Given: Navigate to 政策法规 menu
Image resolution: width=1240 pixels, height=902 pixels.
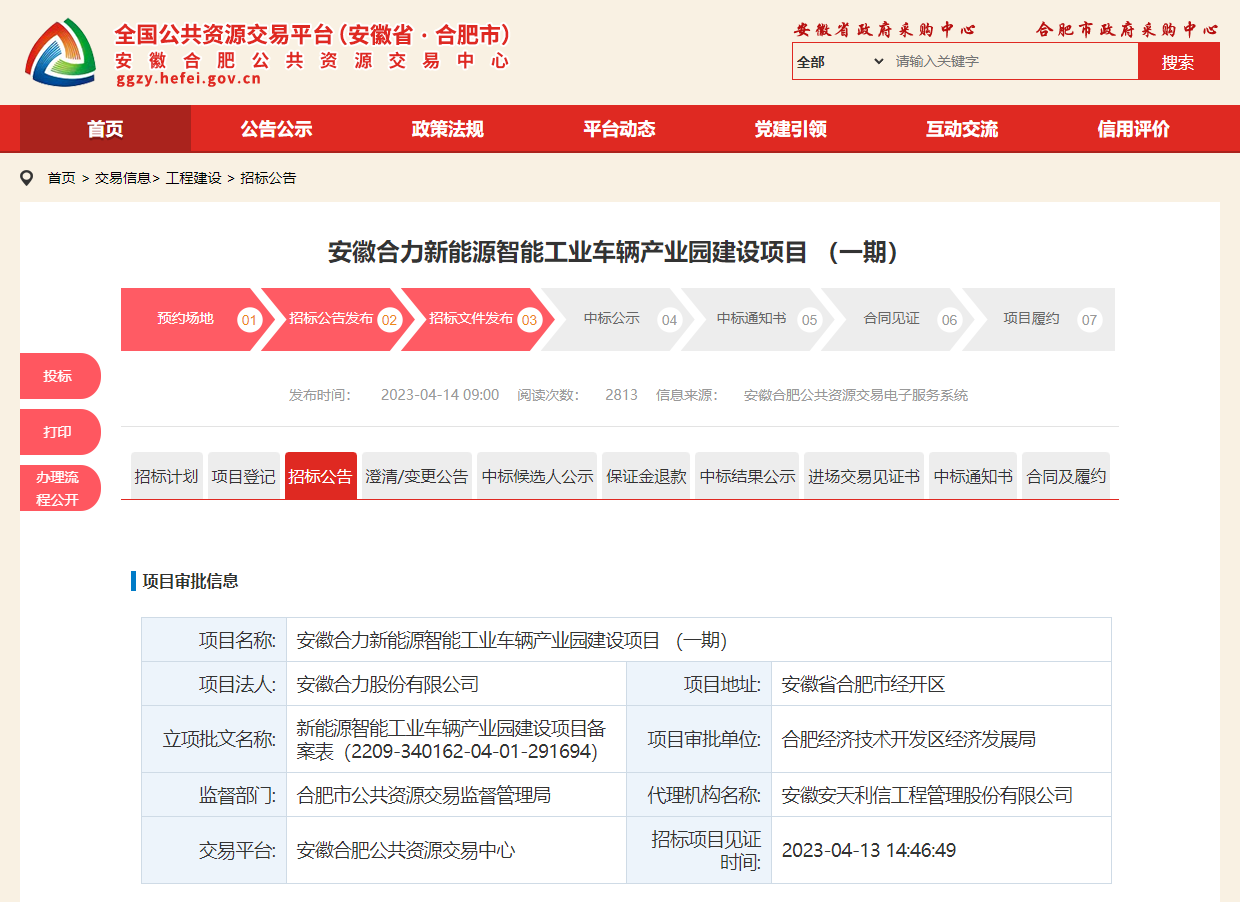Looking at the screenshot, I should [x=447, y=128].
